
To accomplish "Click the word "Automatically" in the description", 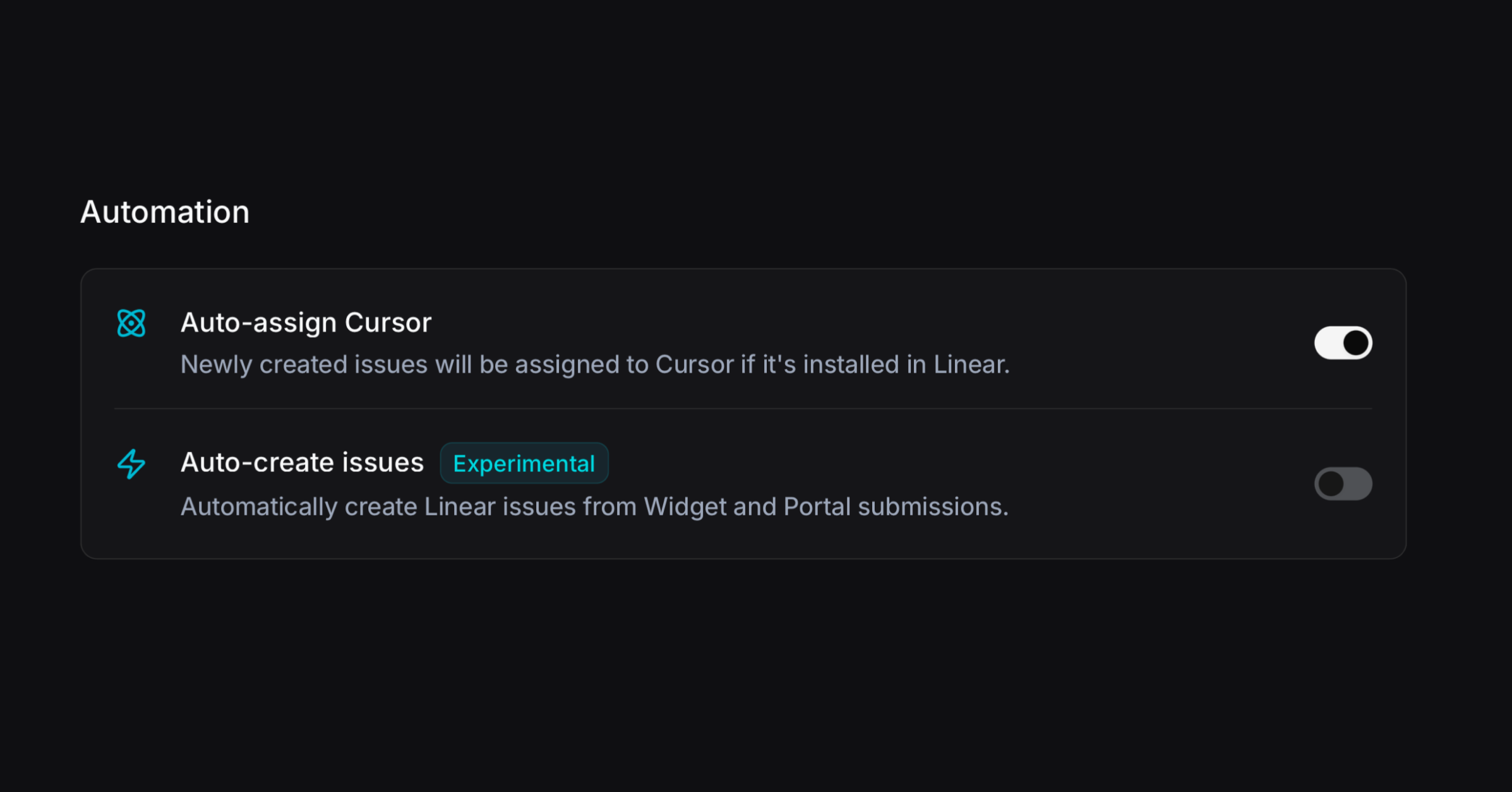I will pyautogui.click(x=259, y=507).
